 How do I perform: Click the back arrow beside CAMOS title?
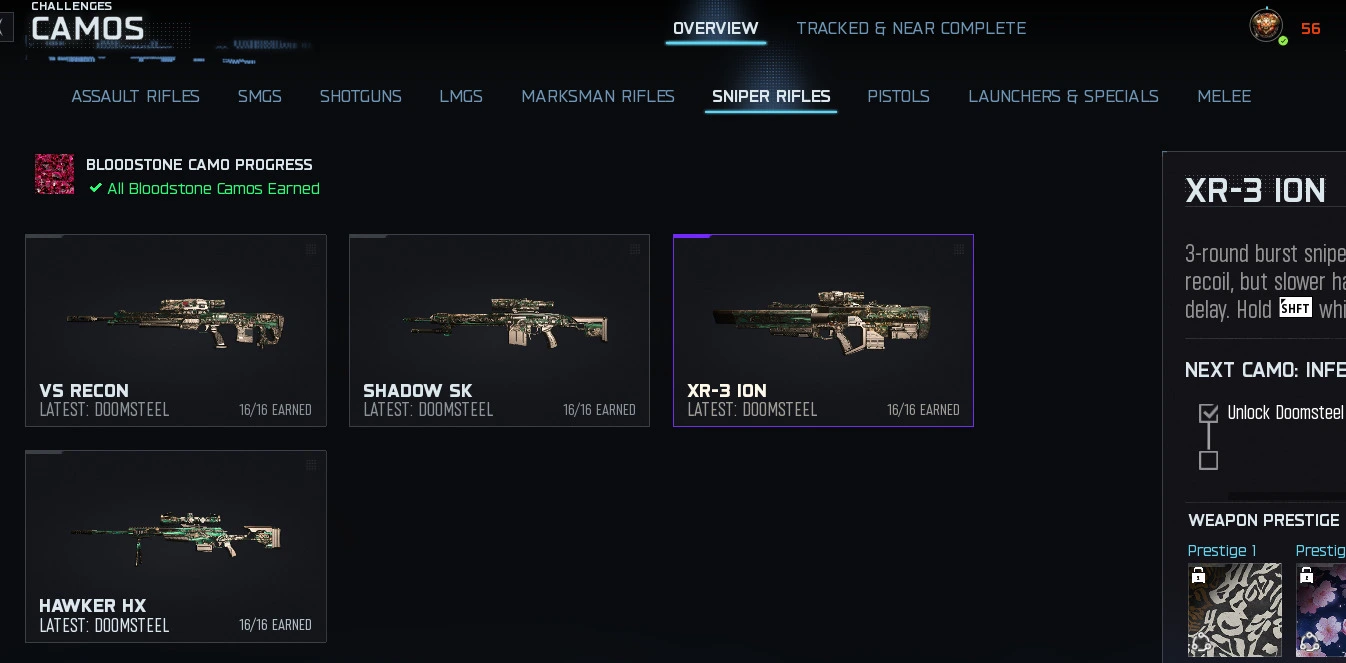point(5,27)
